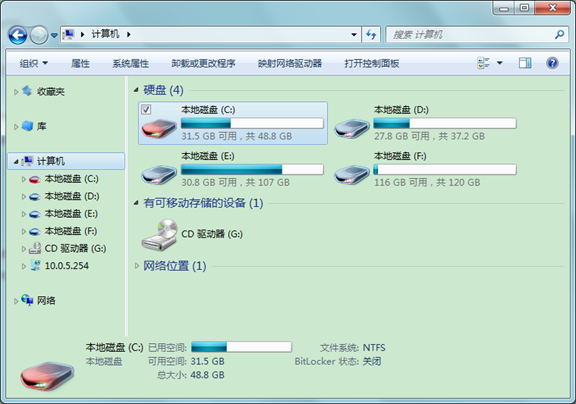The image size is (576, 404).
Task: Uncheck the 本地磁盘 (C:) checkbox
Action: pyautogui.click(x=146, y=109)
